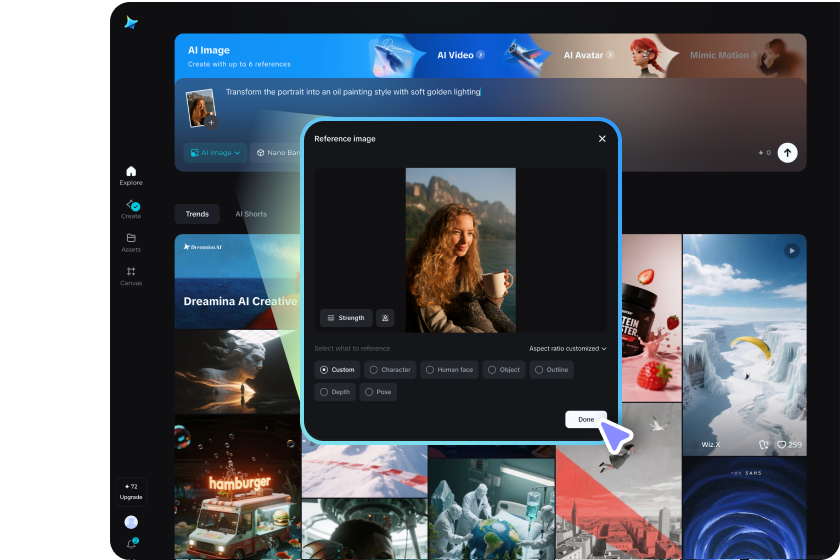
Task: Open the hamburger food truck artwork
Action: click(237, 487)
